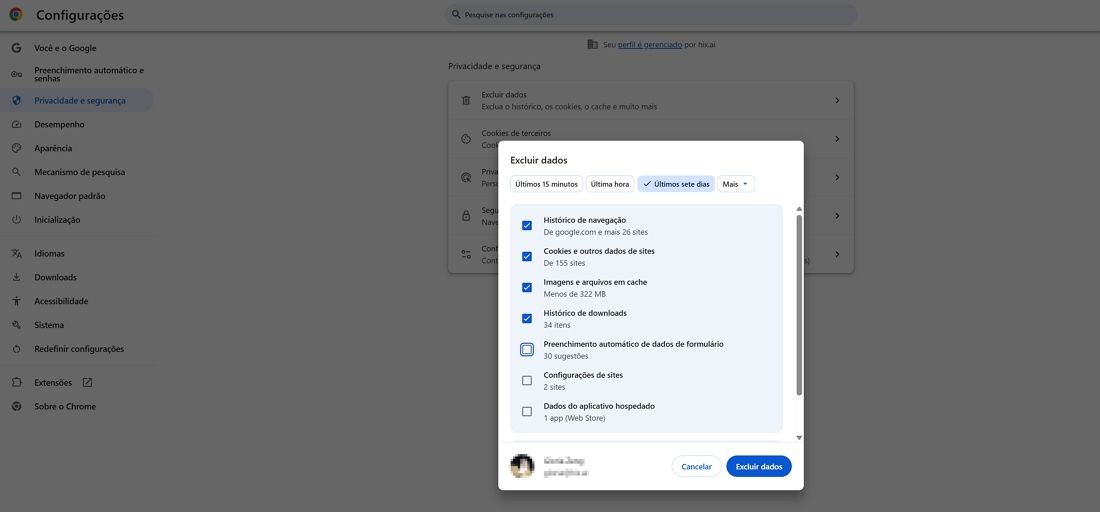Select the Última hora time option

pos(610,184)
